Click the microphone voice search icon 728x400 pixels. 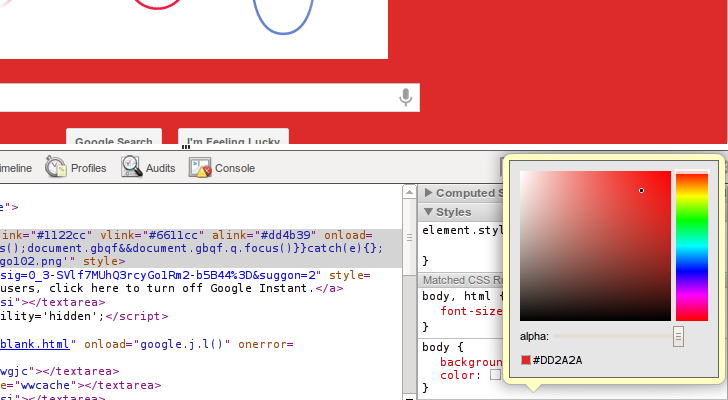(x=405, y=97)
